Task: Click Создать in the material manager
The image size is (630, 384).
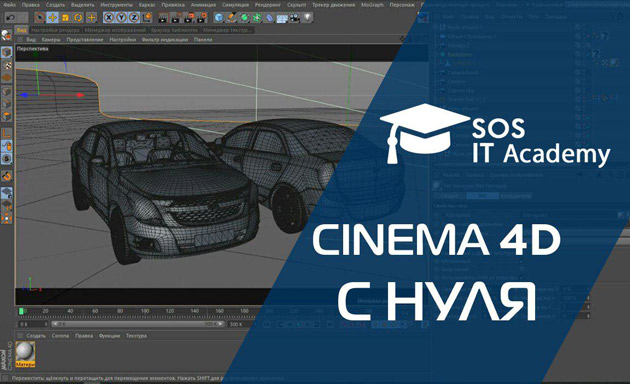Action: [x=36, y=336]
